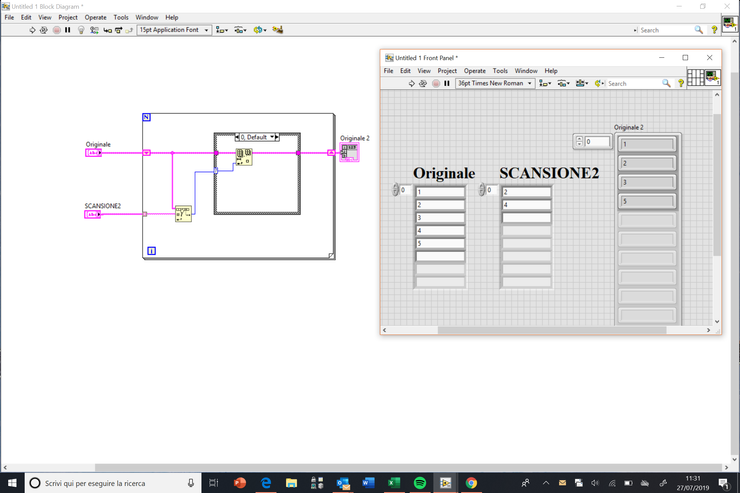This screenshot has width=740, height=493.
Task: Select Originale 2 indicator terminal in diagram
Action: (x=349, y=152)
